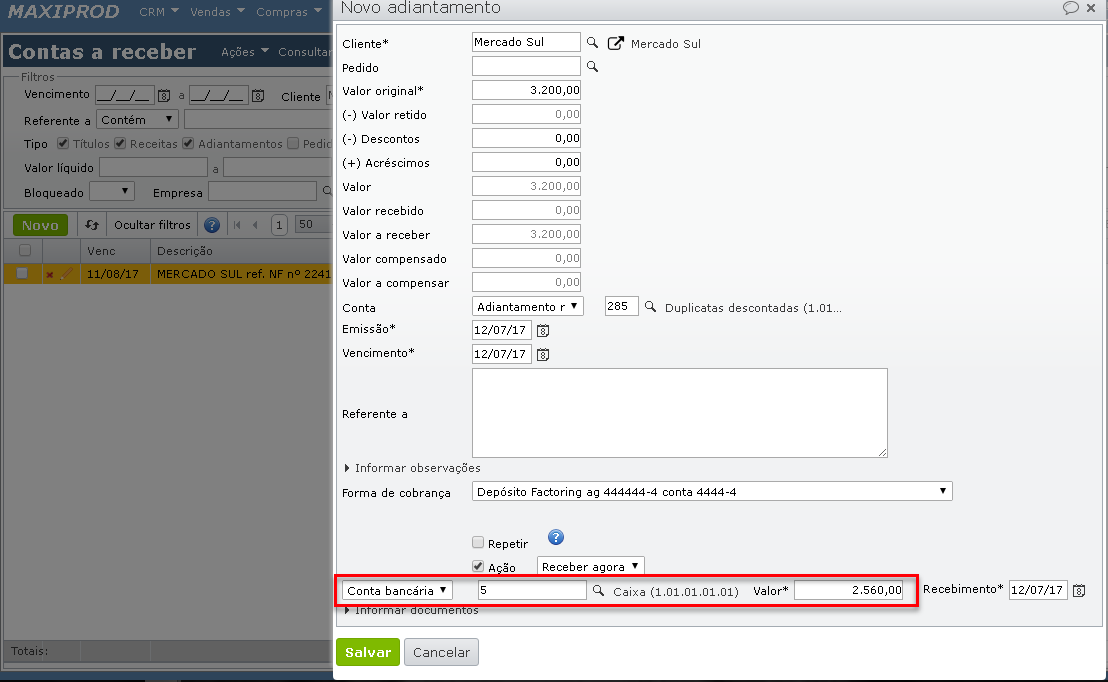1108x682 pixels.
Task: Open Receber agora action dropdown
Action: 591,566
